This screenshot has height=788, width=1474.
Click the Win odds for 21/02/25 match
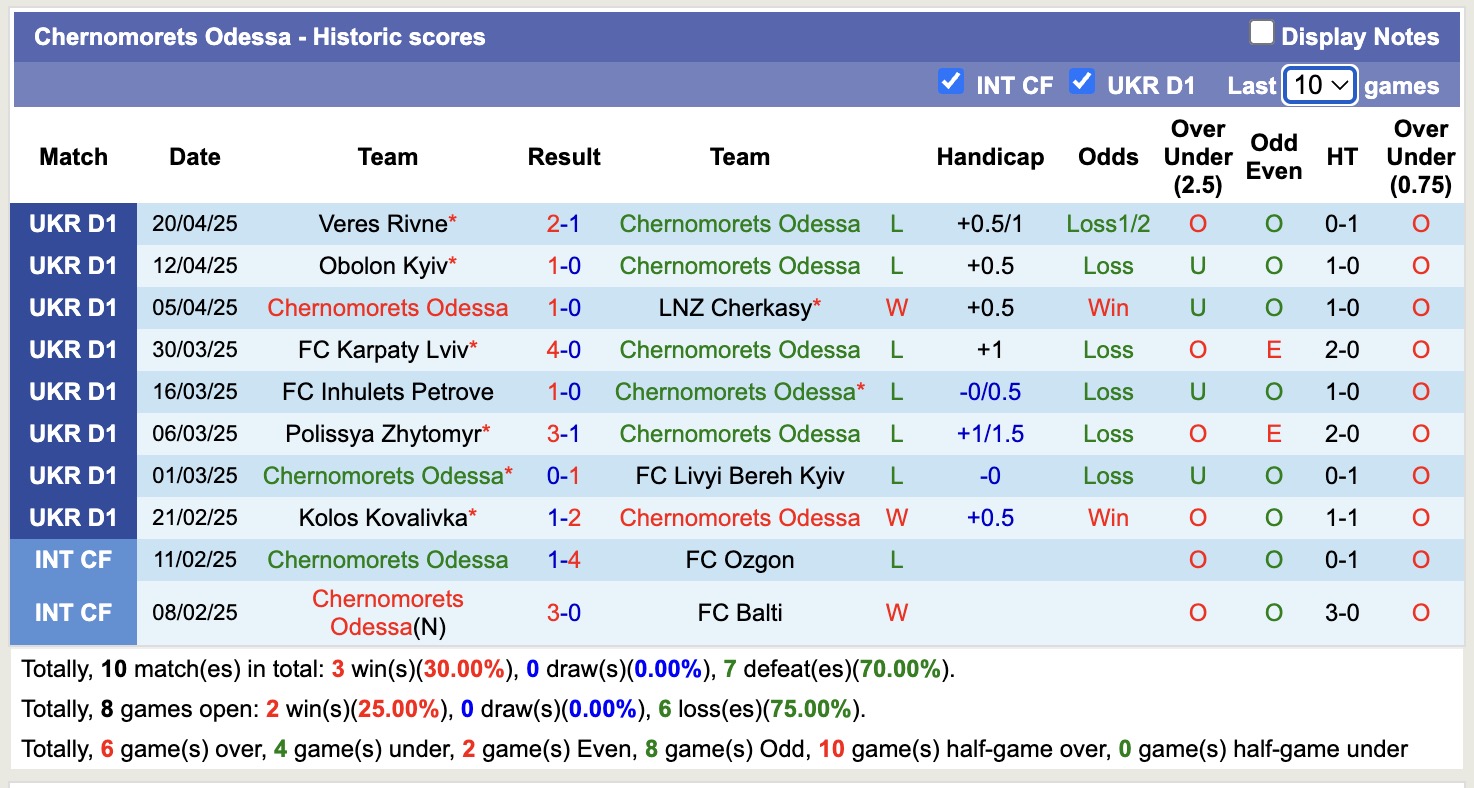click(1107, 517)
